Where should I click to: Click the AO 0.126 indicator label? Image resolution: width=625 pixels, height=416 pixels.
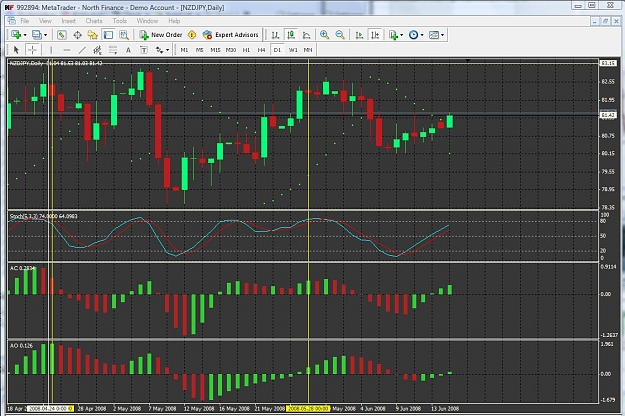click(21, 345)
